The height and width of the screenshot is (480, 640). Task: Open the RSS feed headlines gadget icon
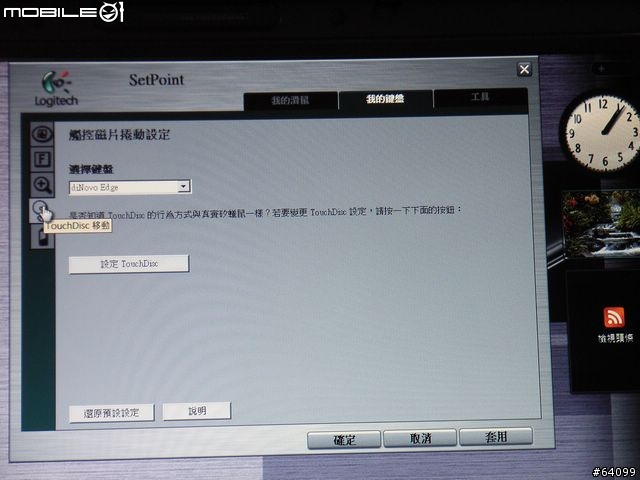614,317
